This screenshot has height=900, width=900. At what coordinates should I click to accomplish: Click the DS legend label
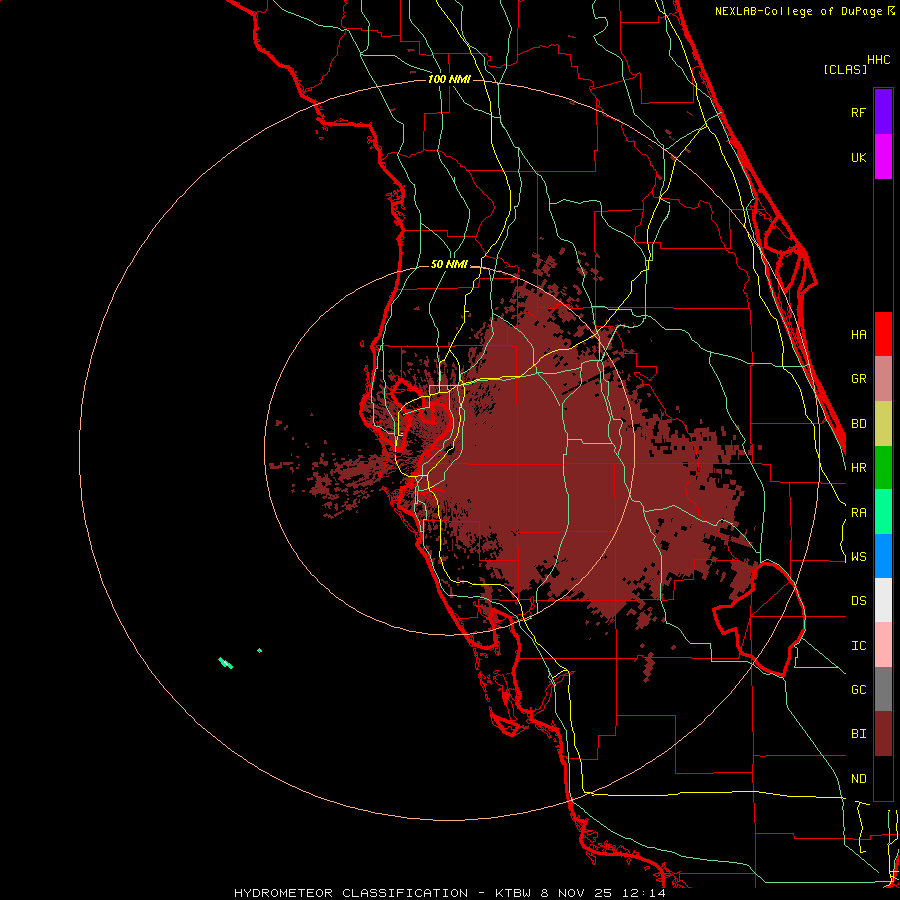[x=859, y=601]
